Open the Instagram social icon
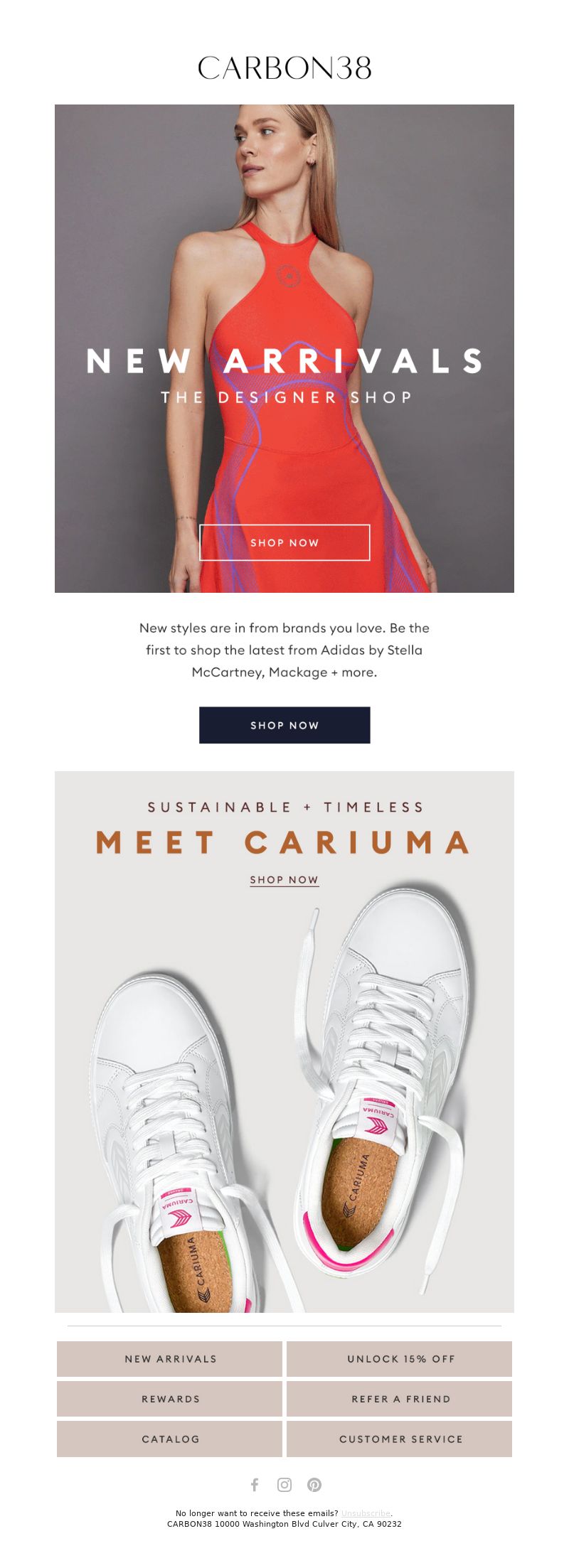Image resolution: width=569 pixels, height=1568 pixels. point(284,1484)
